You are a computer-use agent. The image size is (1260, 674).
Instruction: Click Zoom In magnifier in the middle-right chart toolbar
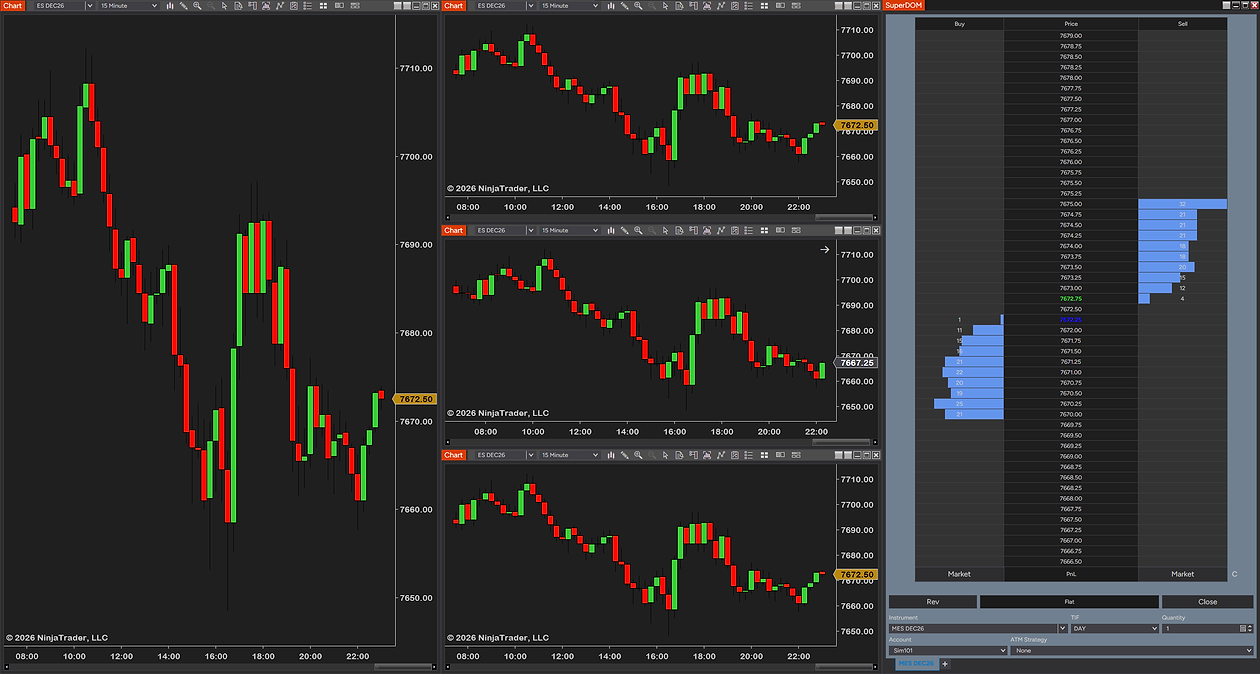click(x=638, y=230)
